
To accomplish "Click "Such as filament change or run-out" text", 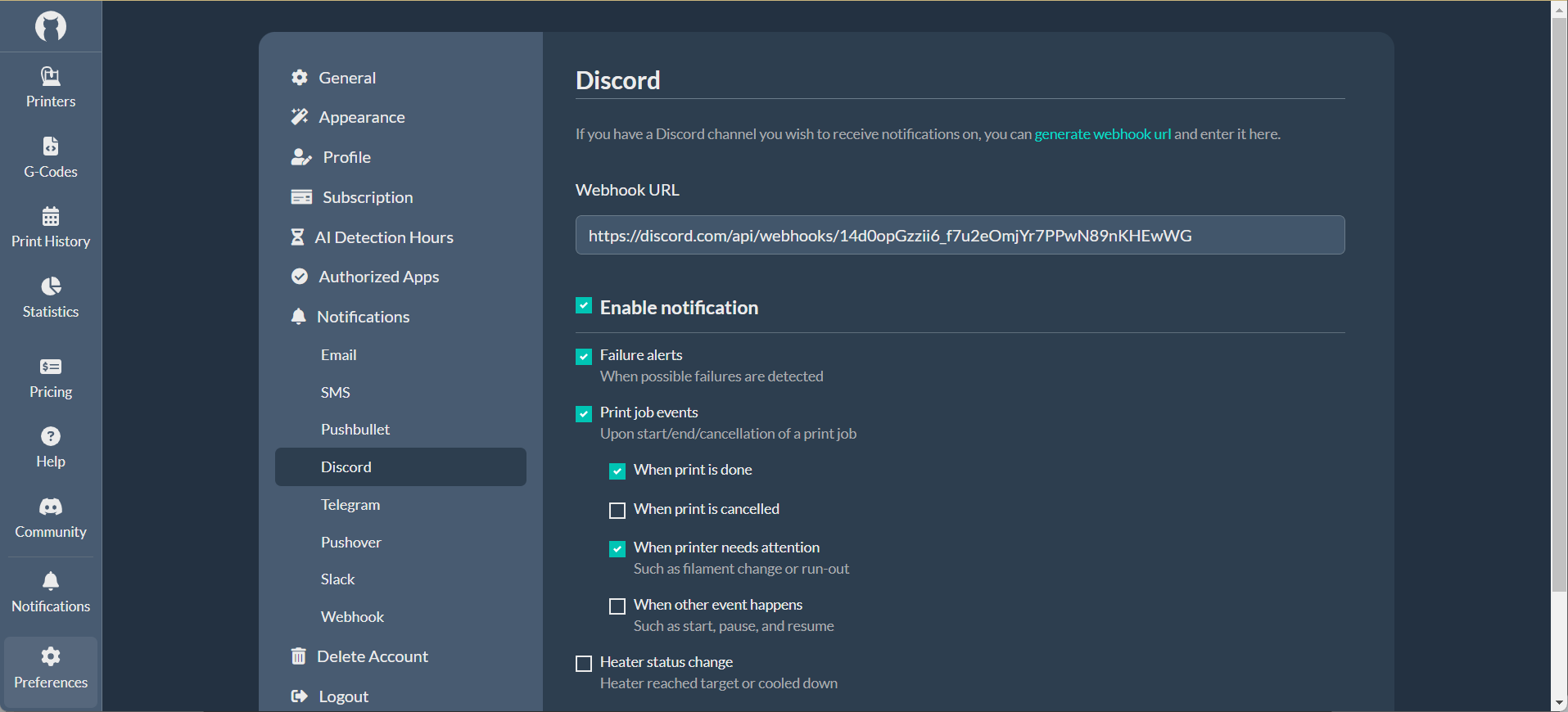I will (x=741, y=569).
